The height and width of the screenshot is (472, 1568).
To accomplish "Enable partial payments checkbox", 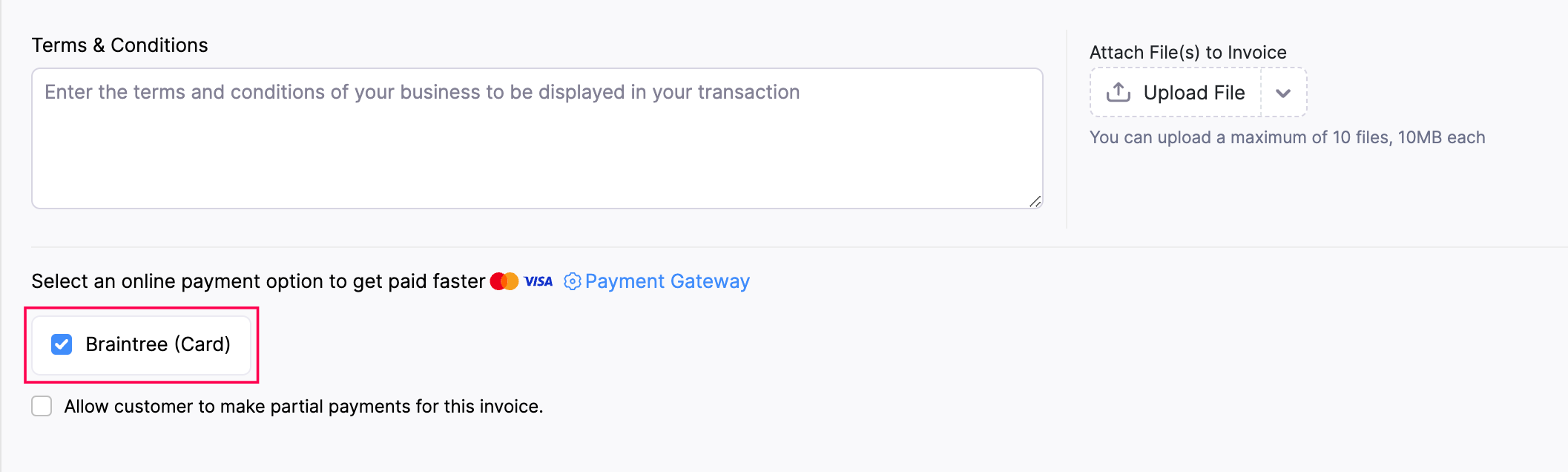I will pos(42,407).
